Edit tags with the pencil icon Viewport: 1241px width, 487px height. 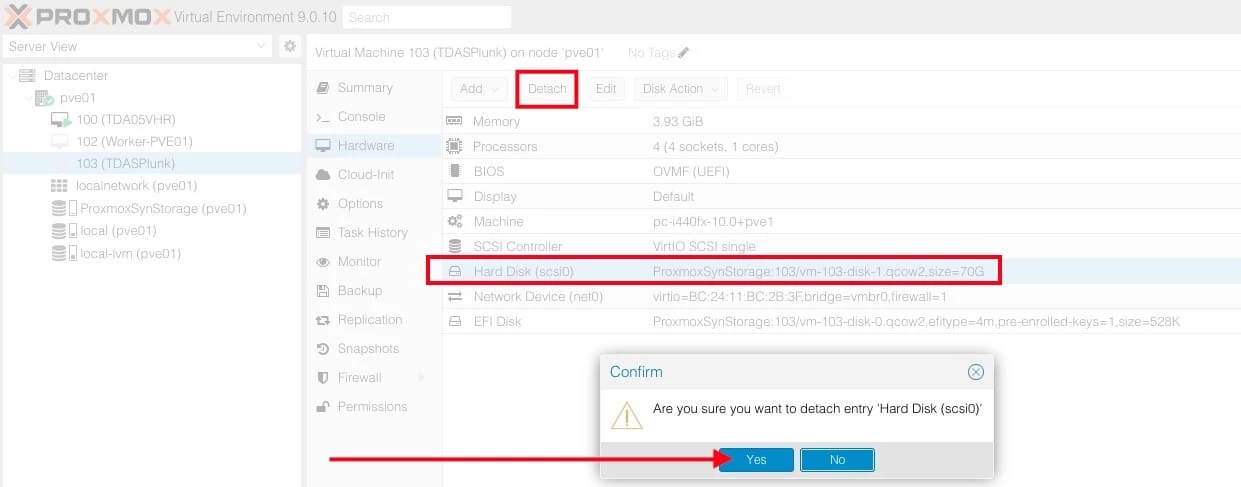683,52
